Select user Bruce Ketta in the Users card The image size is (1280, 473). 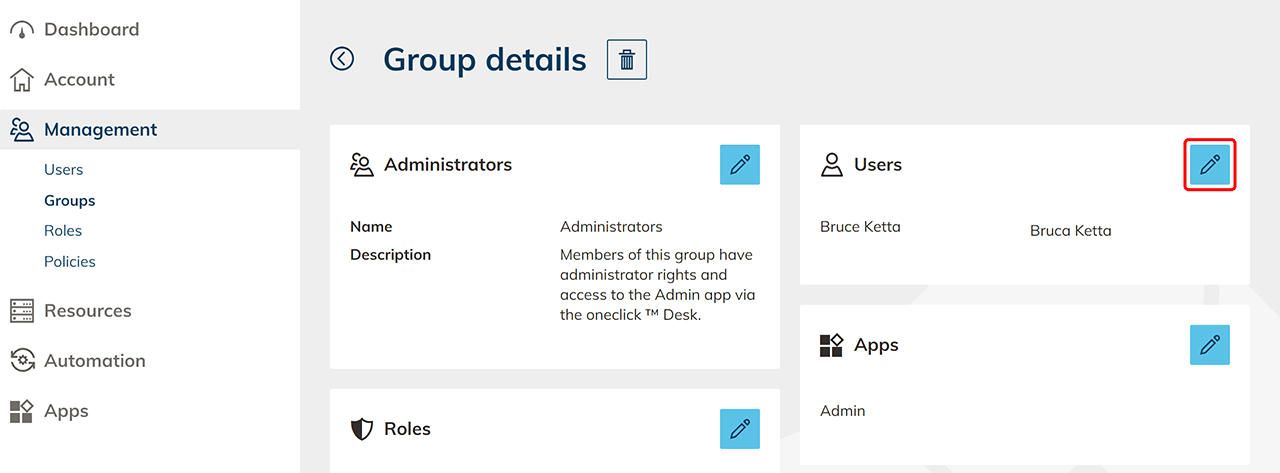(860, 227)
